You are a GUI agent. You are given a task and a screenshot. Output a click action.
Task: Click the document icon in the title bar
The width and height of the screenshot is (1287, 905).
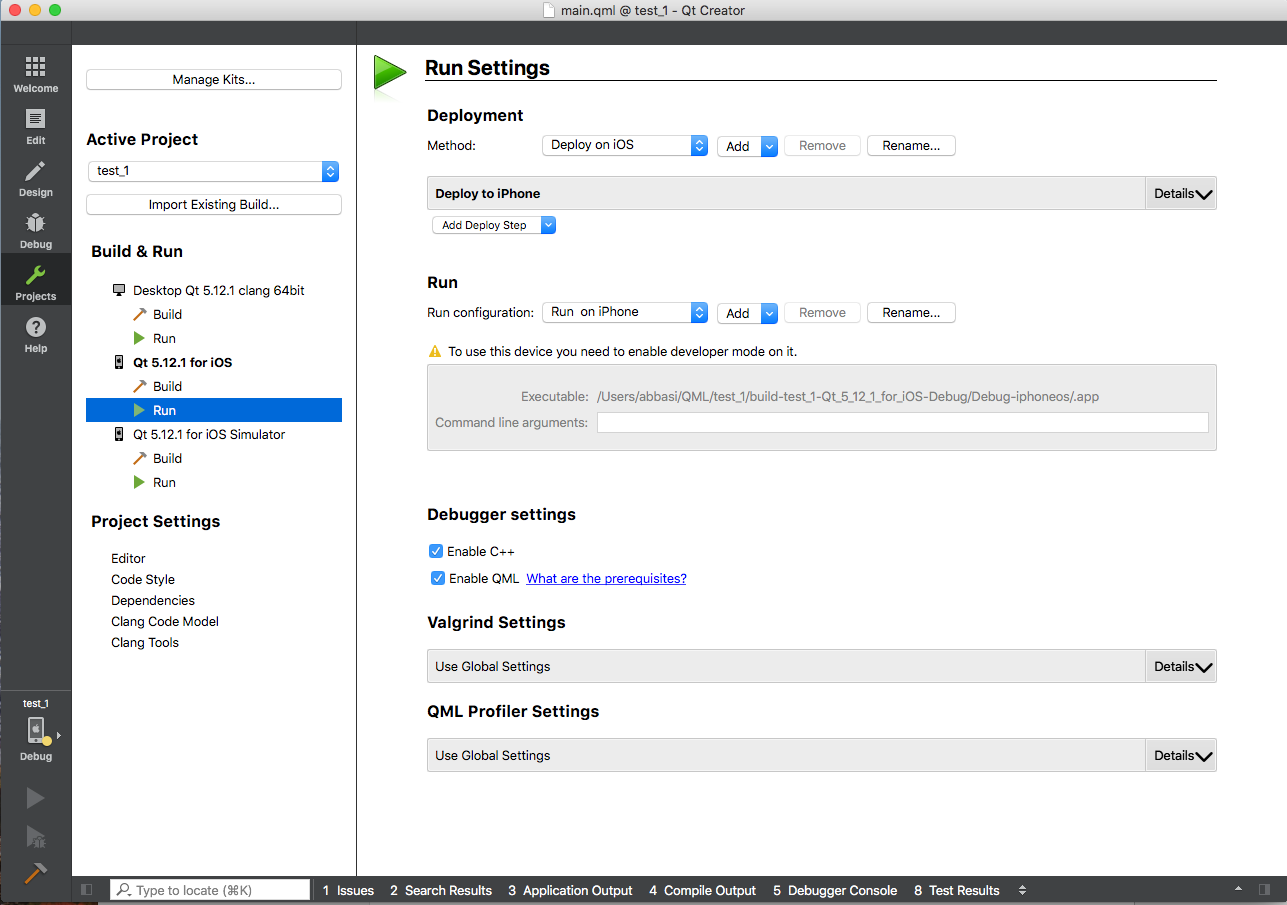[x=548, y=10]
